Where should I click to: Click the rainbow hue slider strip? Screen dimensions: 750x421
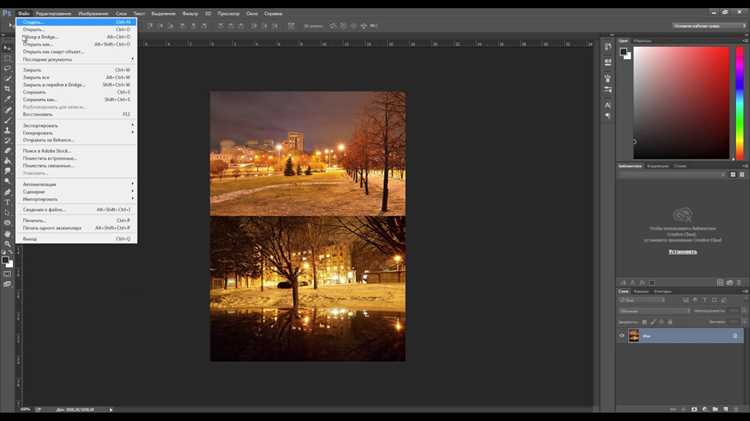(x=740, y=103)
